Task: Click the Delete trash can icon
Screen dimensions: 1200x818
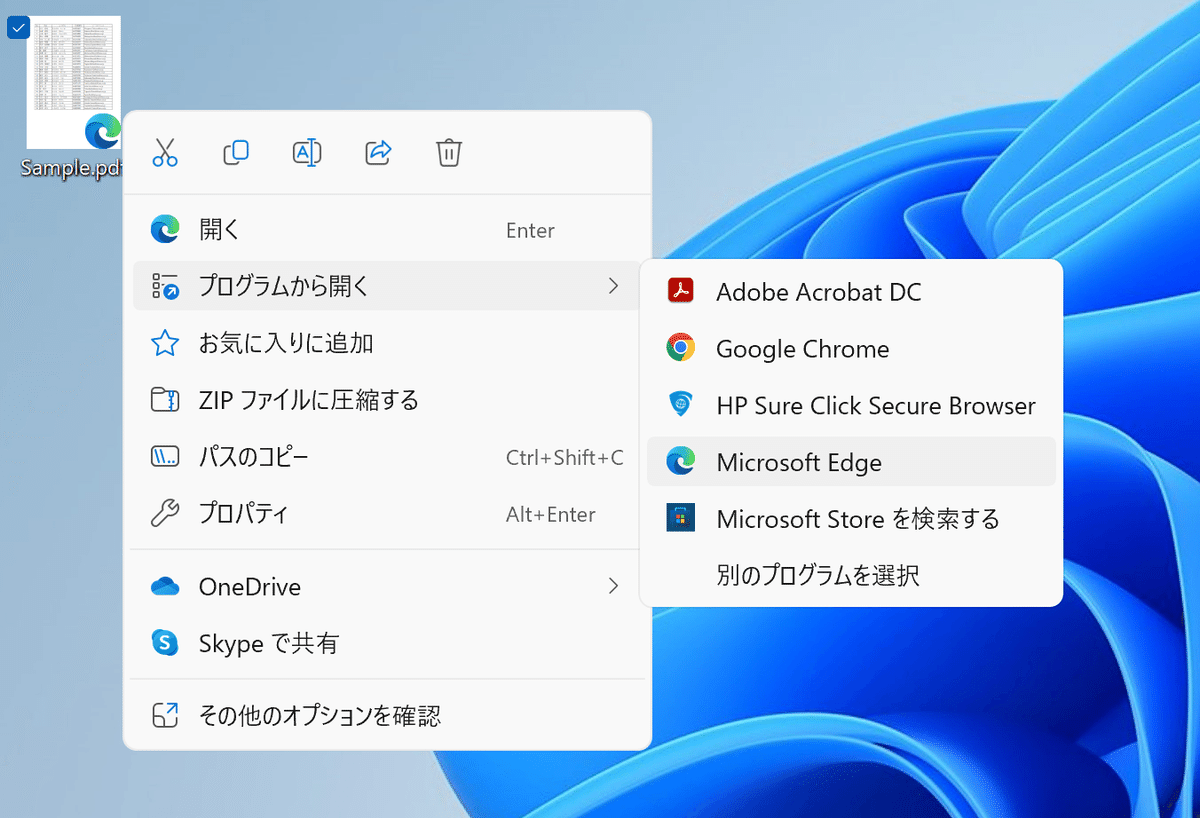Action: (449, 153)
